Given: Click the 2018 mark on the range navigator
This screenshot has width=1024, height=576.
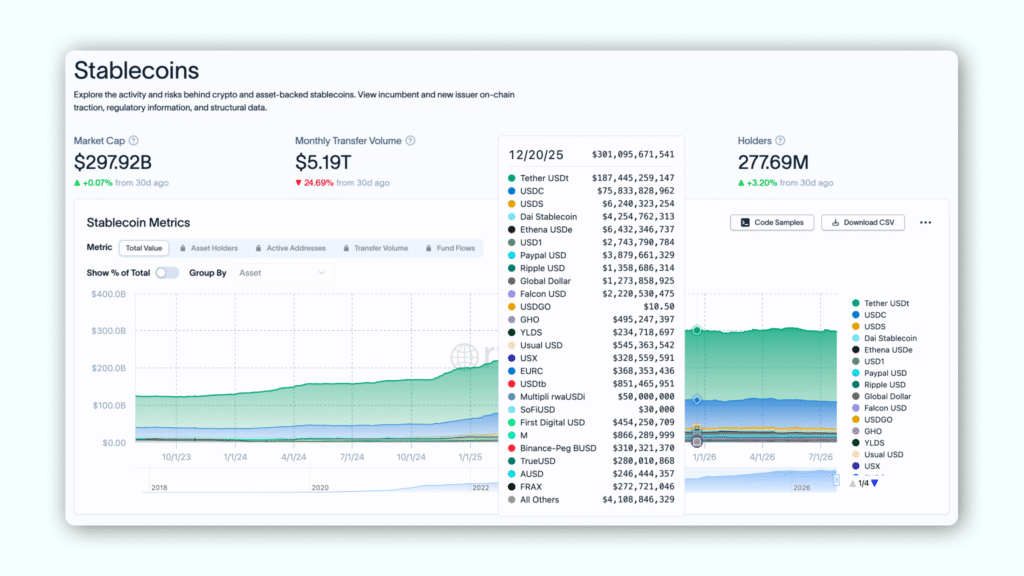Looking at the screenshot, I should 159,488.
